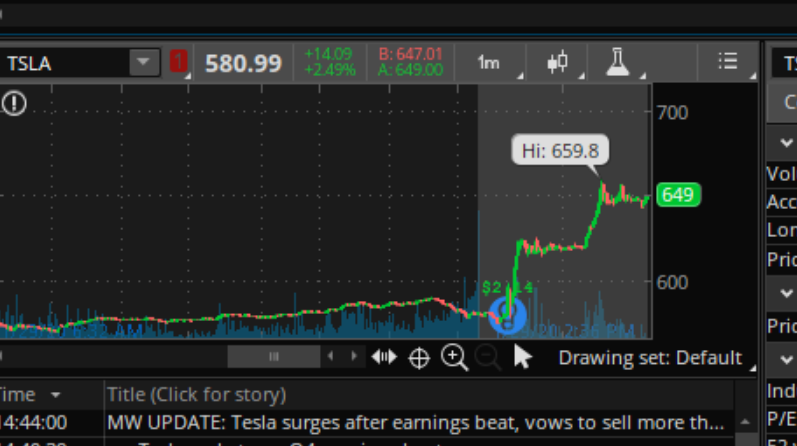This screenshot has height=446, width=797.
Task: Click the TSLA symbol input field
Action: point(64,63)
